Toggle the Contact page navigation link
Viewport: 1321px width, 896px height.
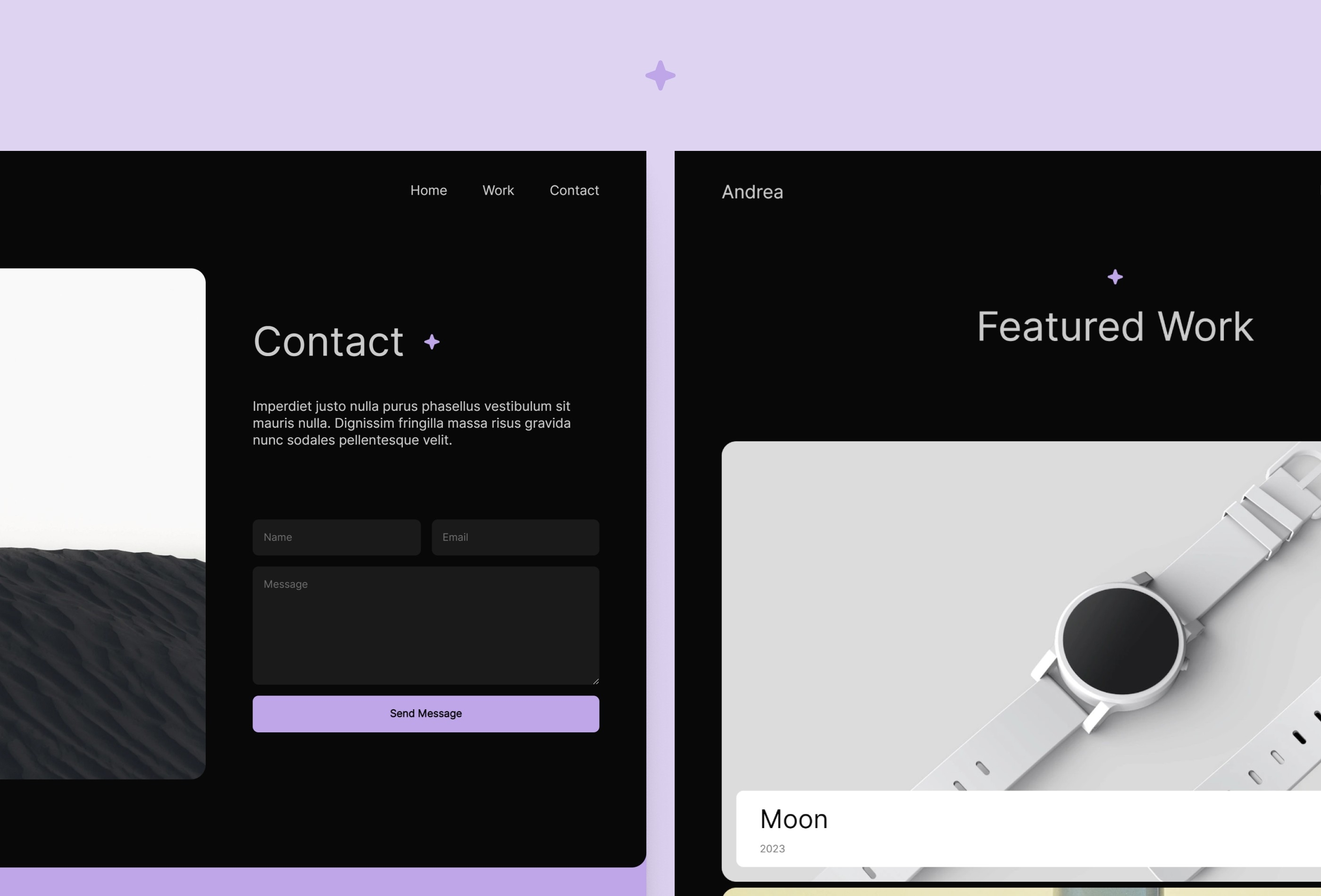tap(574, 190)
